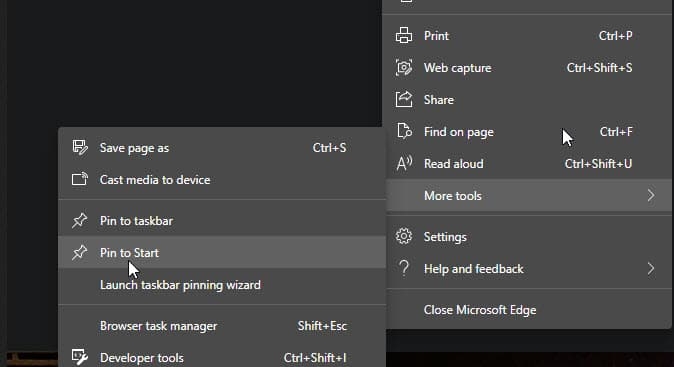Click the pin icon beside Pin to Start
The image size is (674, 367).
point(80,252)
